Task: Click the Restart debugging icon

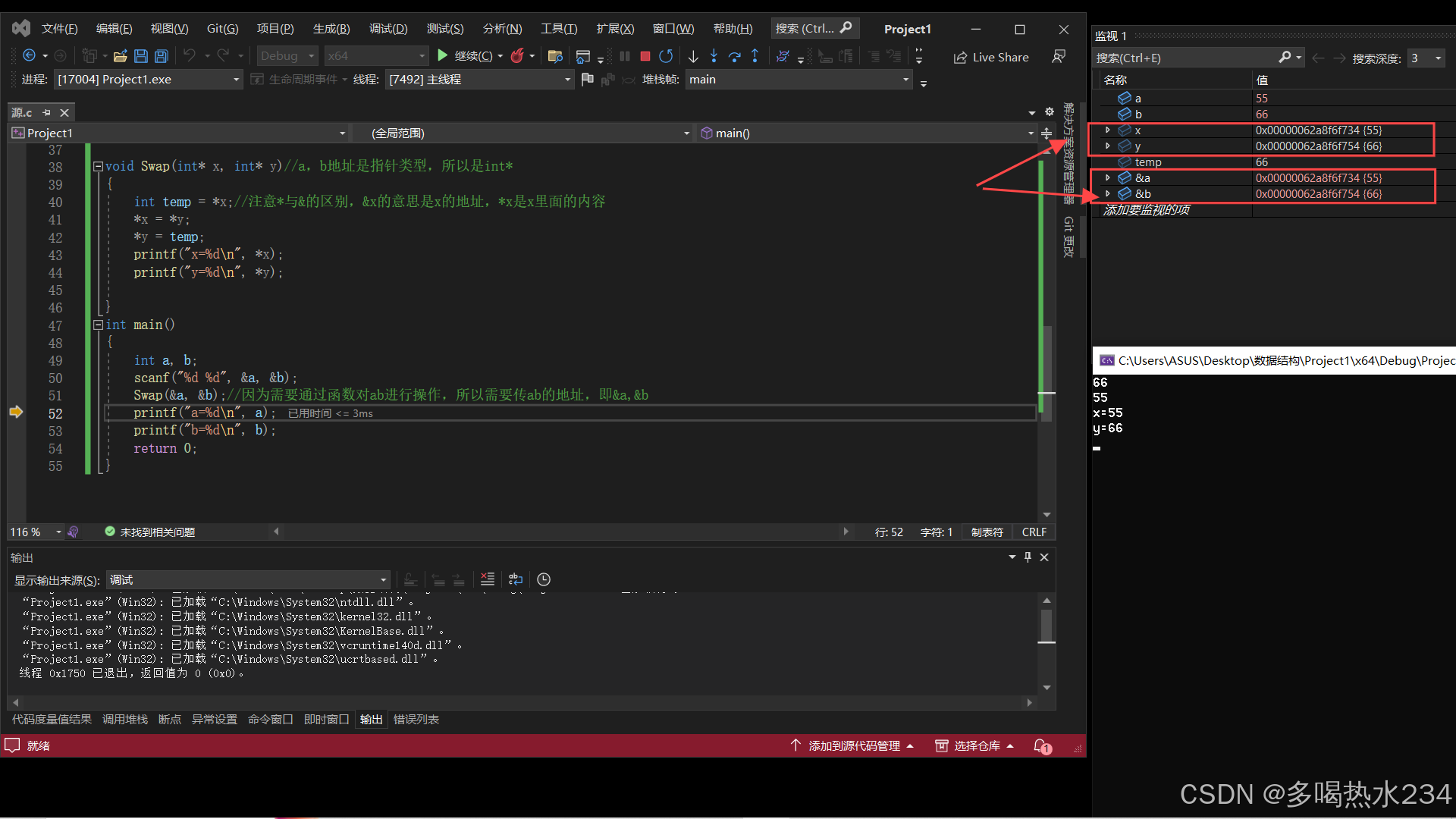Action: coord(666,56)
